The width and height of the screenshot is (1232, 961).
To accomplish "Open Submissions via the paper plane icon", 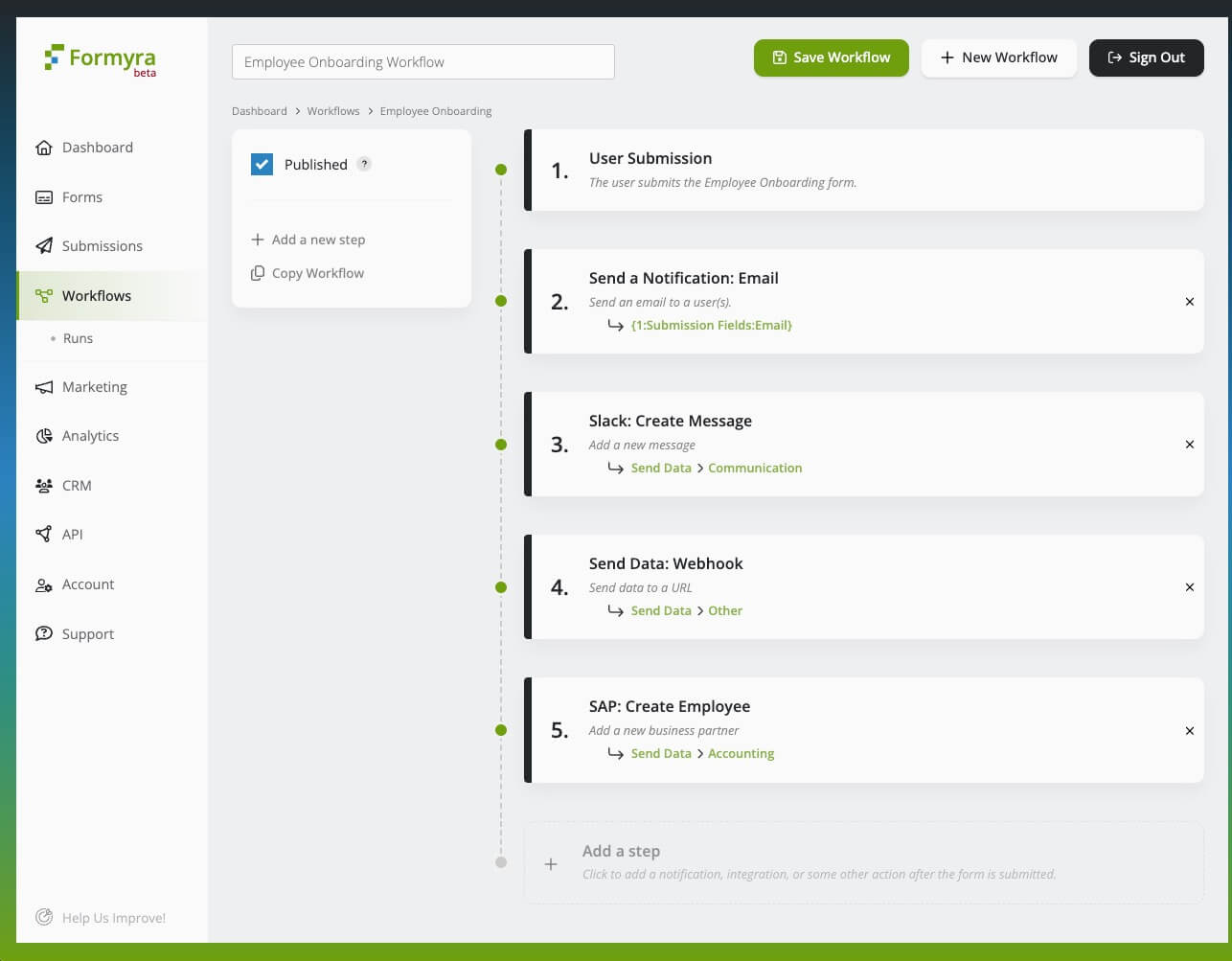I will click(44, 246).
